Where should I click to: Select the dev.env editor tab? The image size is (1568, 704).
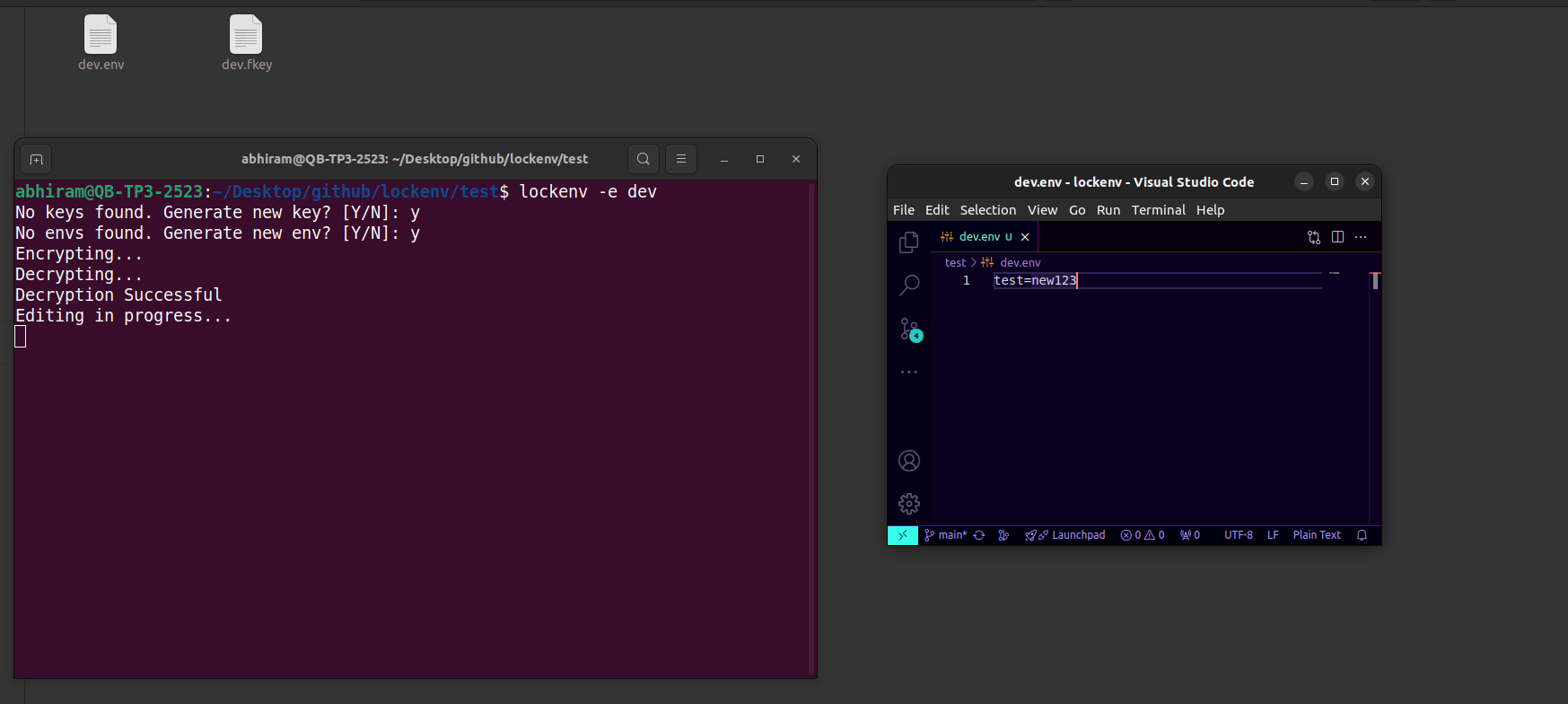pyautogui.click(x=985, y=237)
